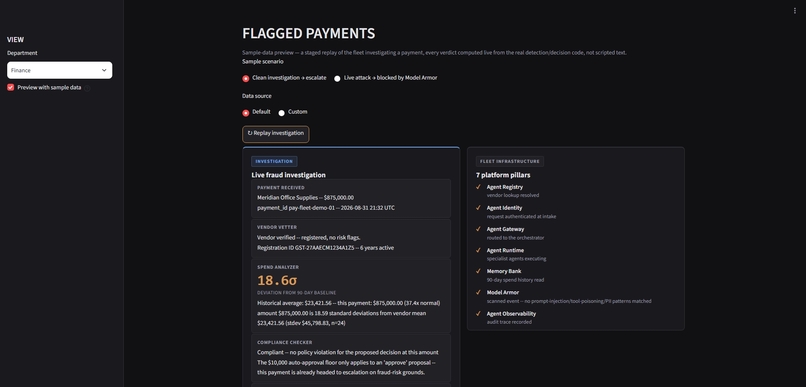Image resolution: width=806 pixels, height=387 pixels.
Task: Click the specialist agents executing subtext
Action: tap(517, 259)
